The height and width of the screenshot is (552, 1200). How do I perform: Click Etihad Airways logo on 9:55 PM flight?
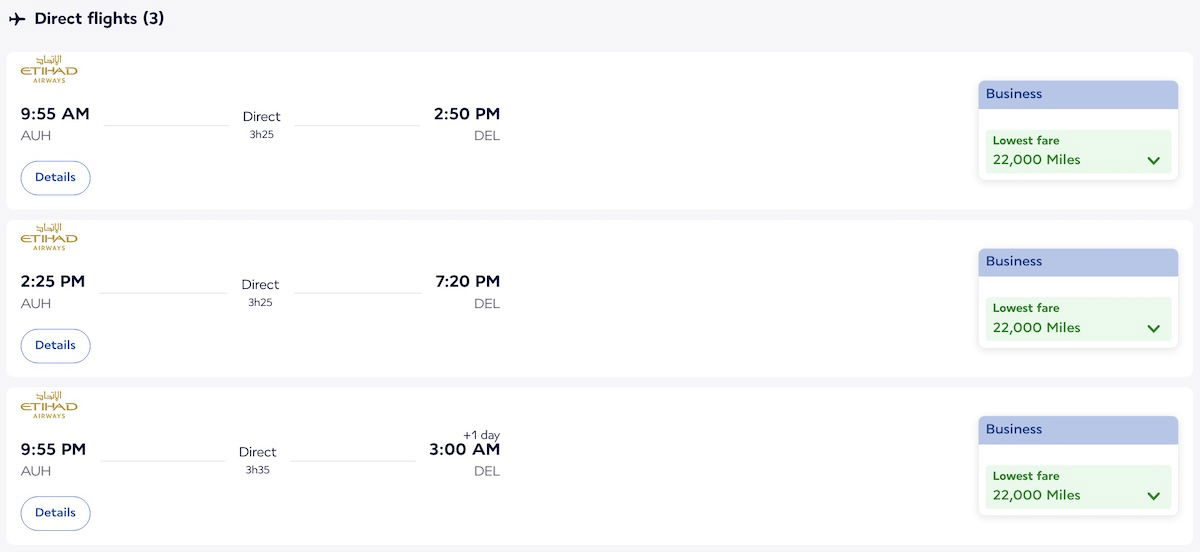coord(49,405)
